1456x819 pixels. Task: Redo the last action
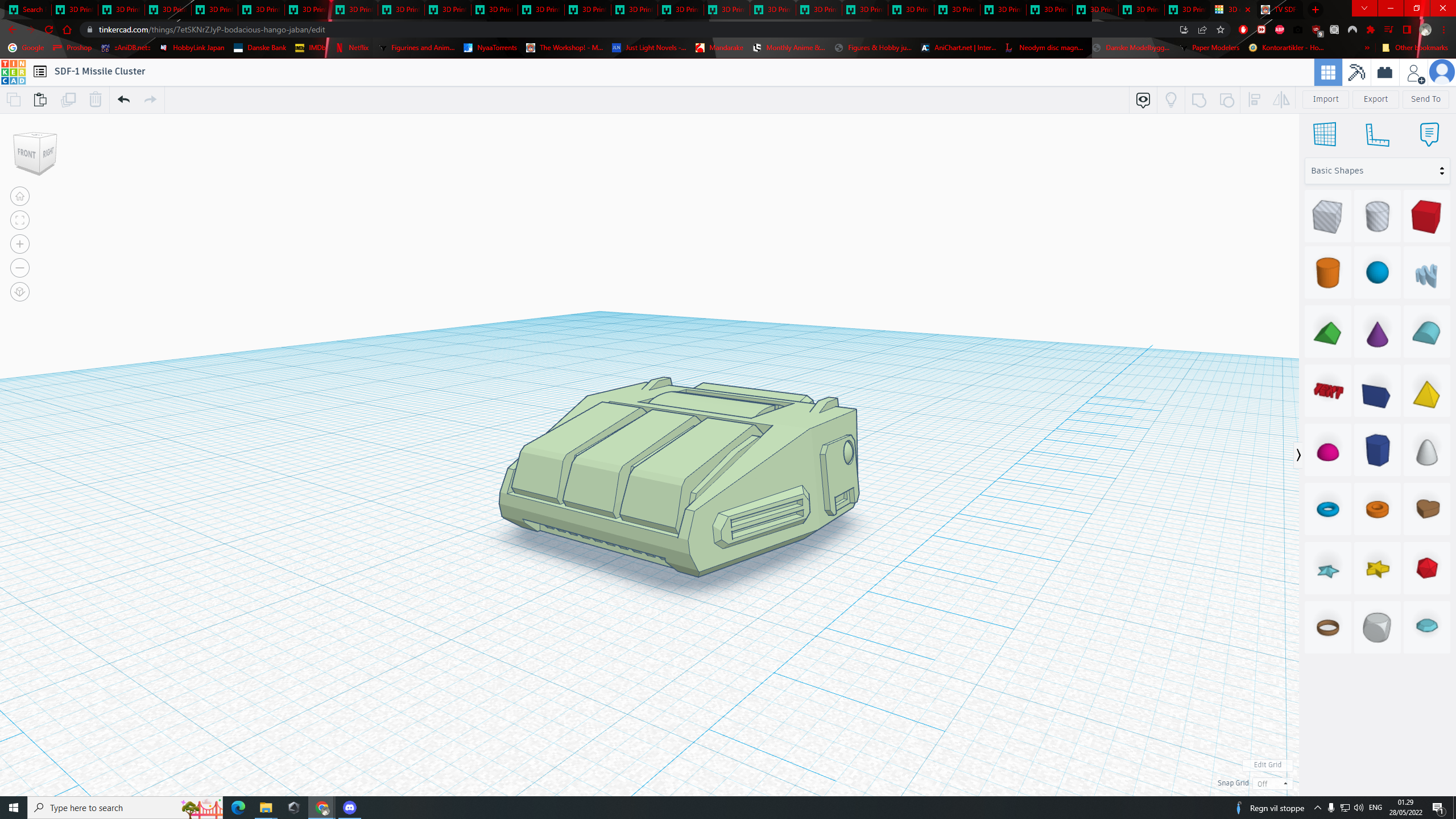coord(150,100)
